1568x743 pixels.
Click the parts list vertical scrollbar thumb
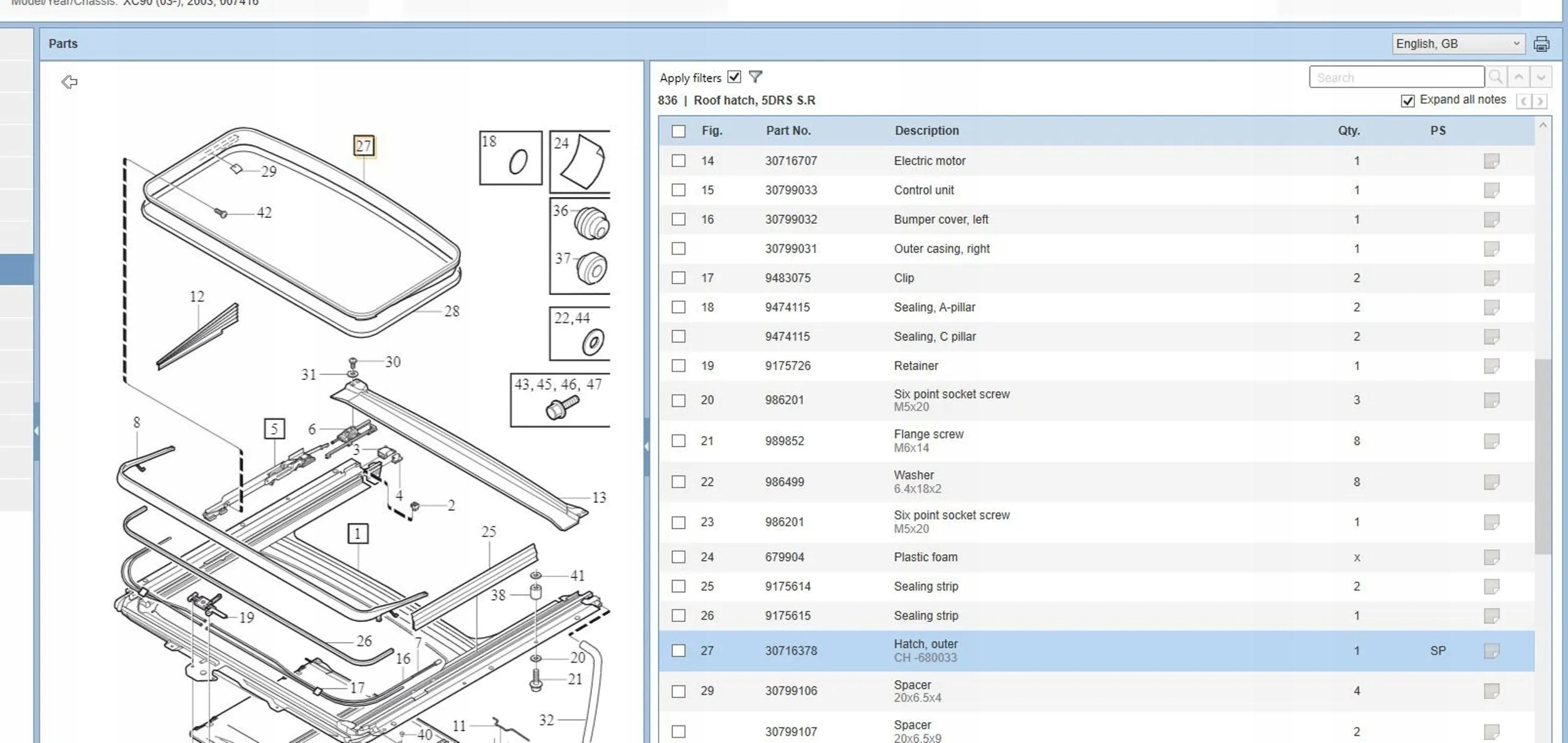pos(1543,456)
